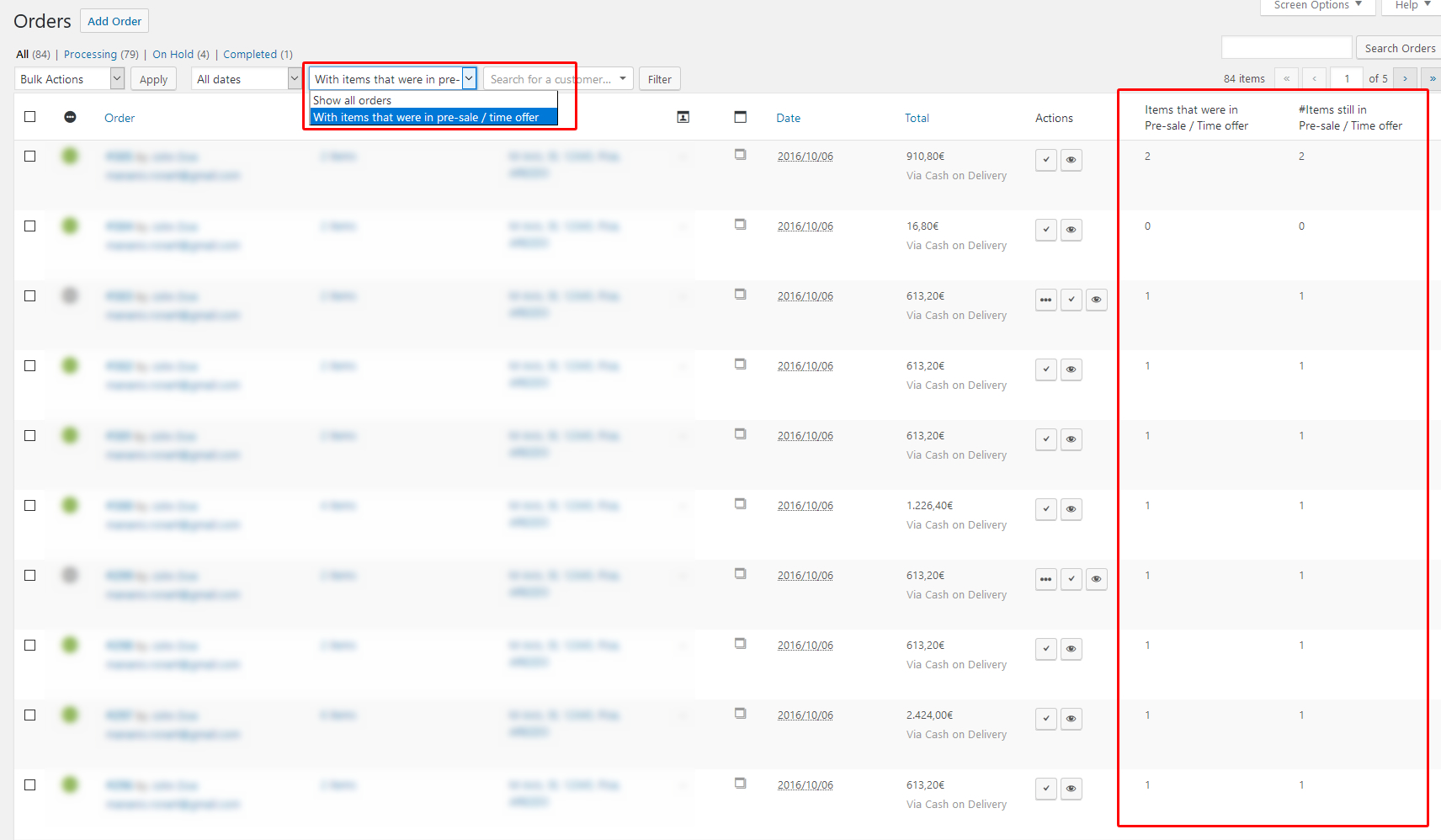
Task: Tick the select-all checkbox in the table header
Action: point(30,117)
